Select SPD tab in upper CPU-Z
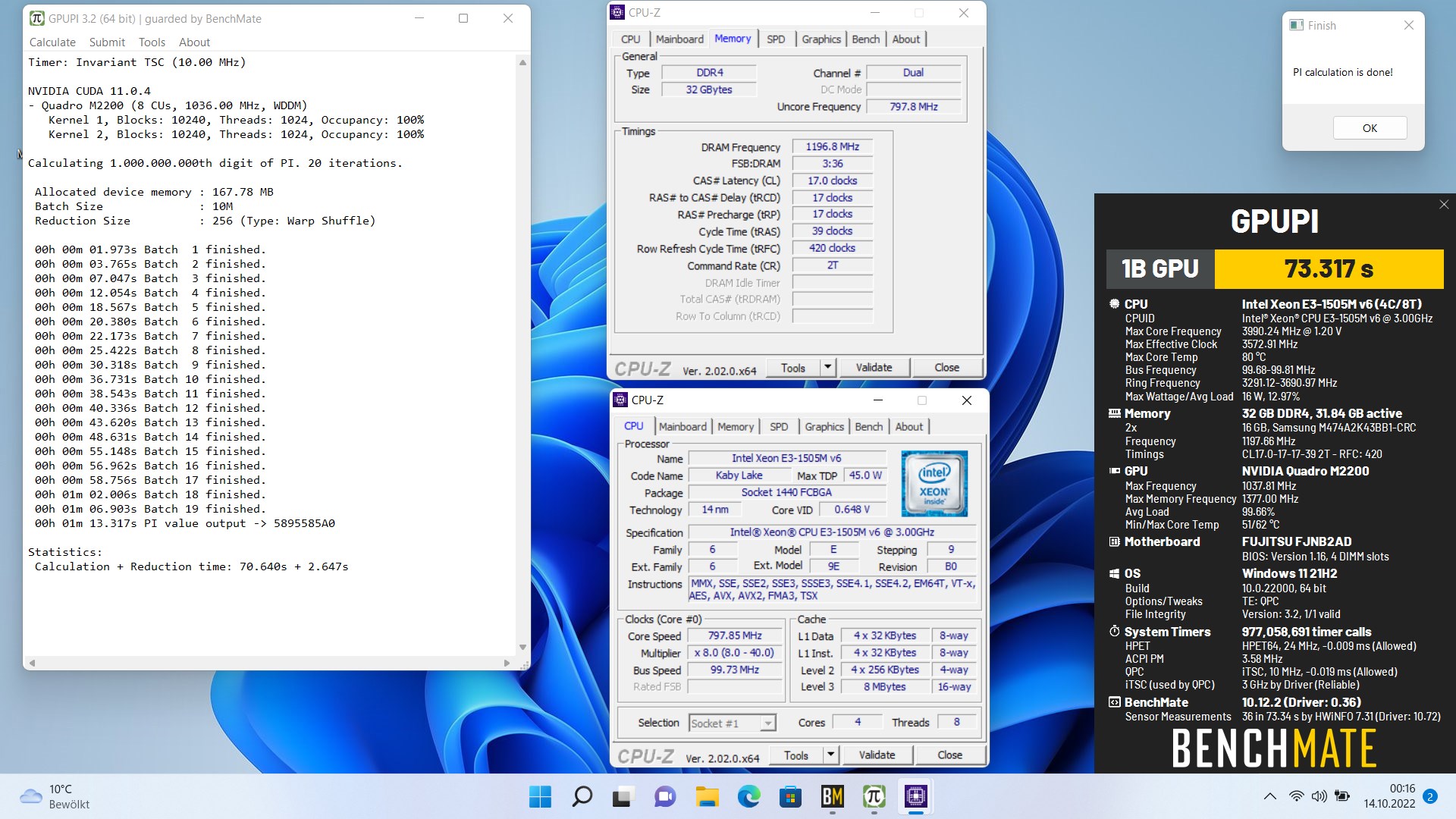The height and width of the screenshot is (819, 1456). 776,39
